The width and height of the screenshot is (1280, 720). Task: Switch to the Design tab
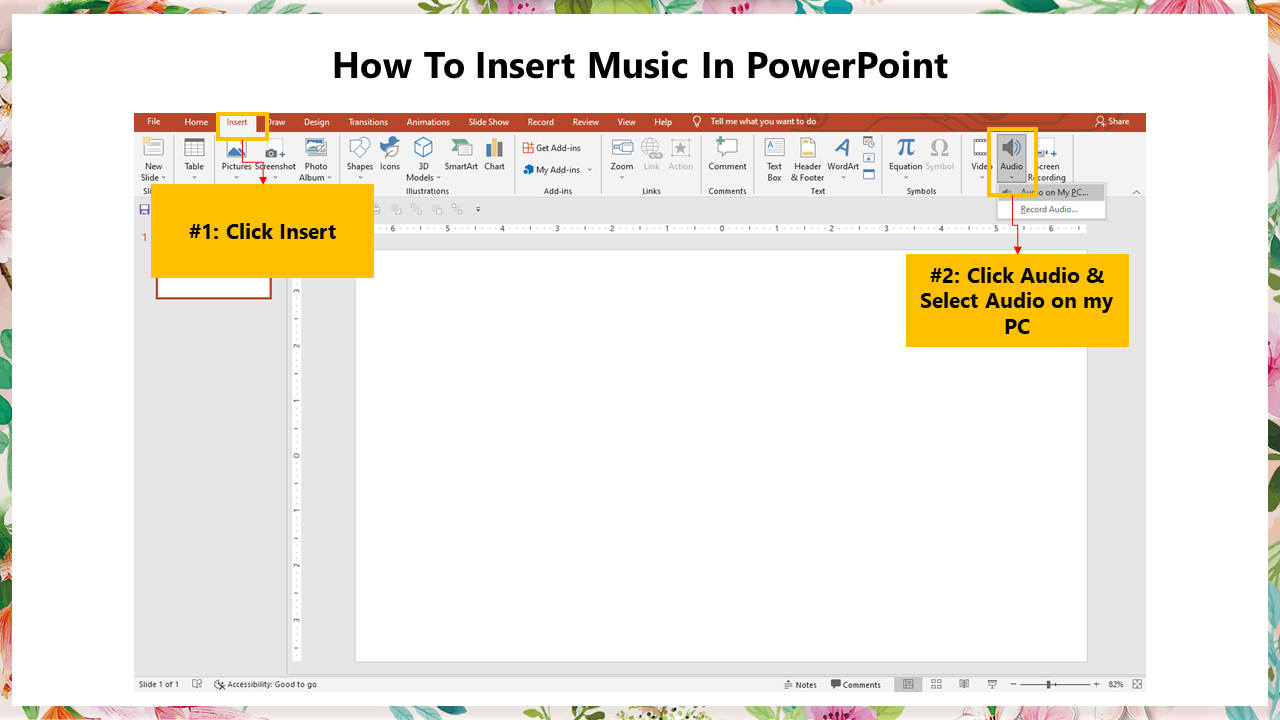tap(317, 122)
